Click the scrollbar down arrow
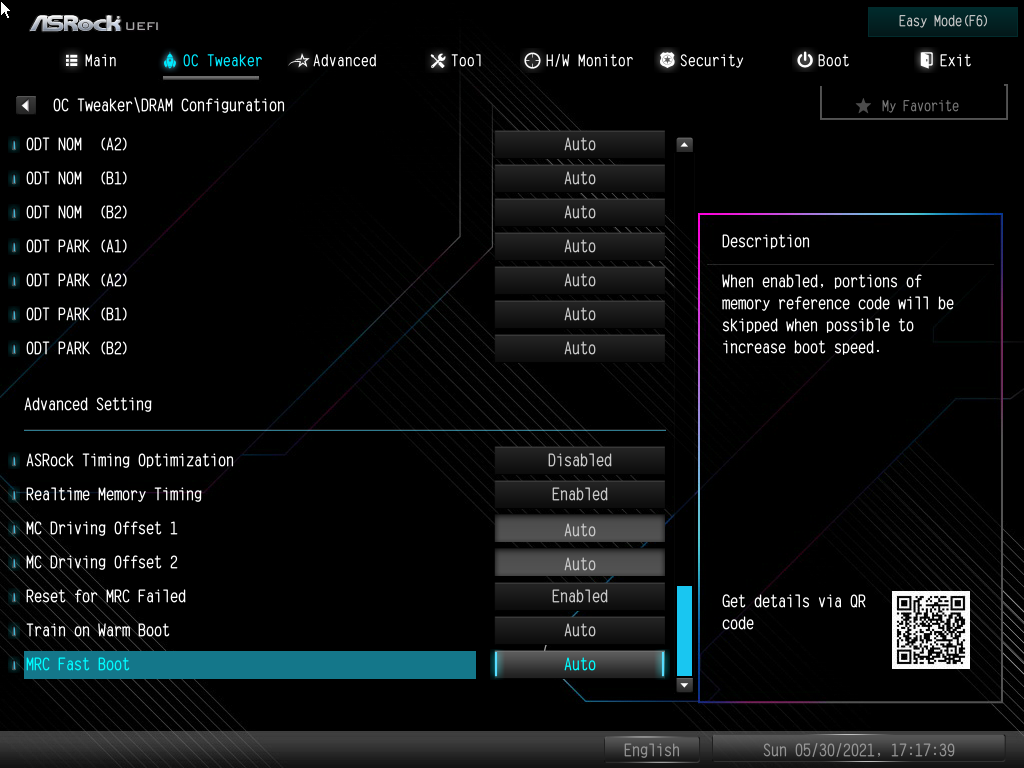 [683, 685]
